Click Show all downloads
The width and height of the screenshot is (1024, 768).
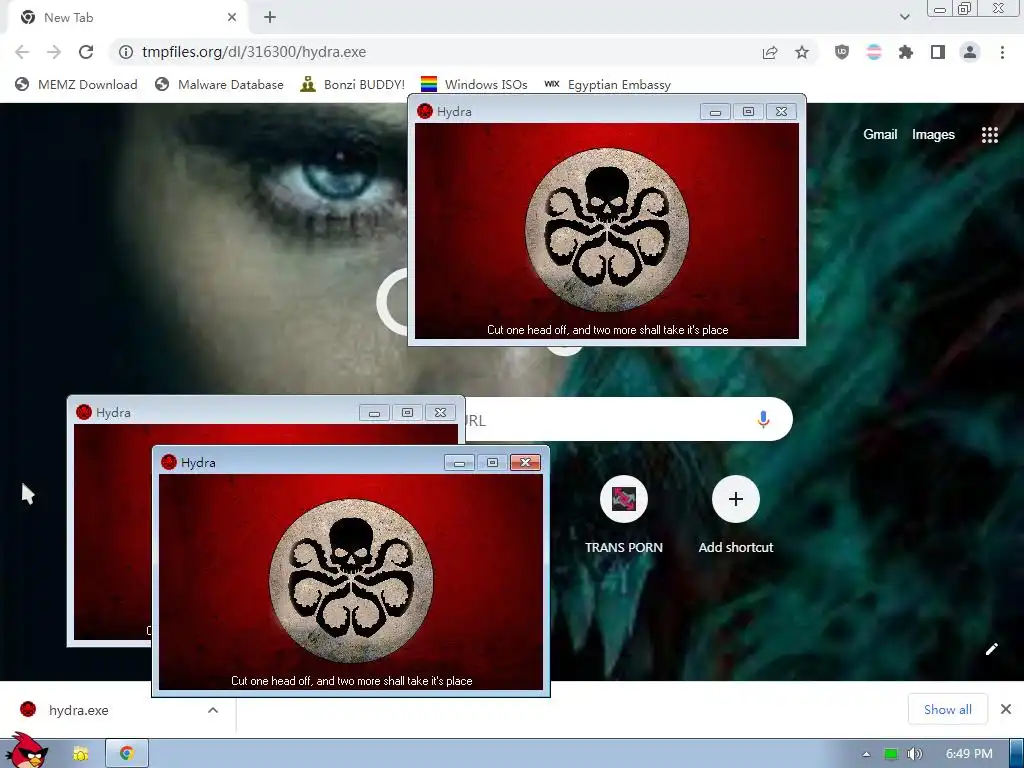948,709
